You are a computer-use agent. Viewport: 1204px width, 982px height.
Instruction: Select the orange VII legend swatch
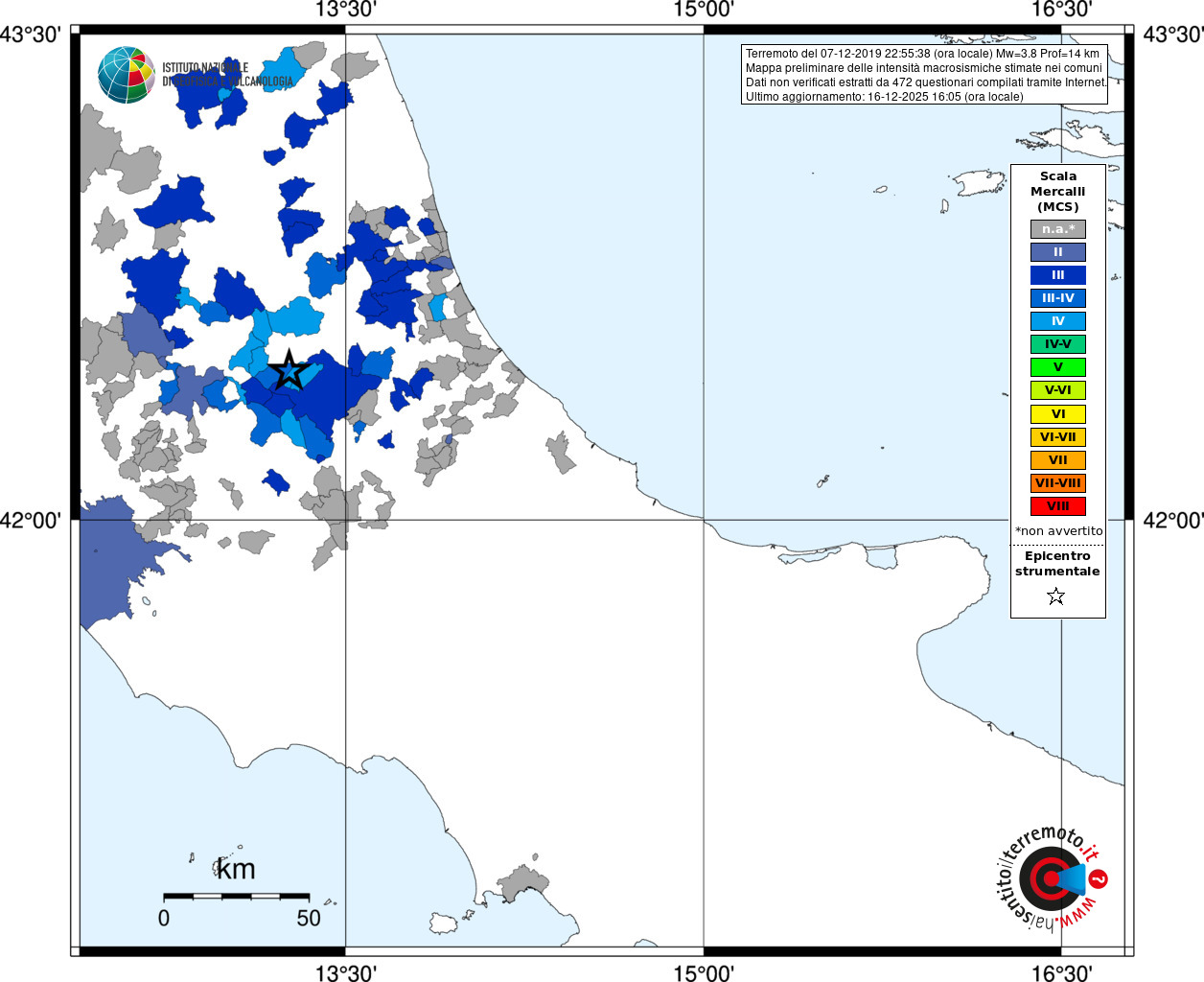click(1058, 460)
